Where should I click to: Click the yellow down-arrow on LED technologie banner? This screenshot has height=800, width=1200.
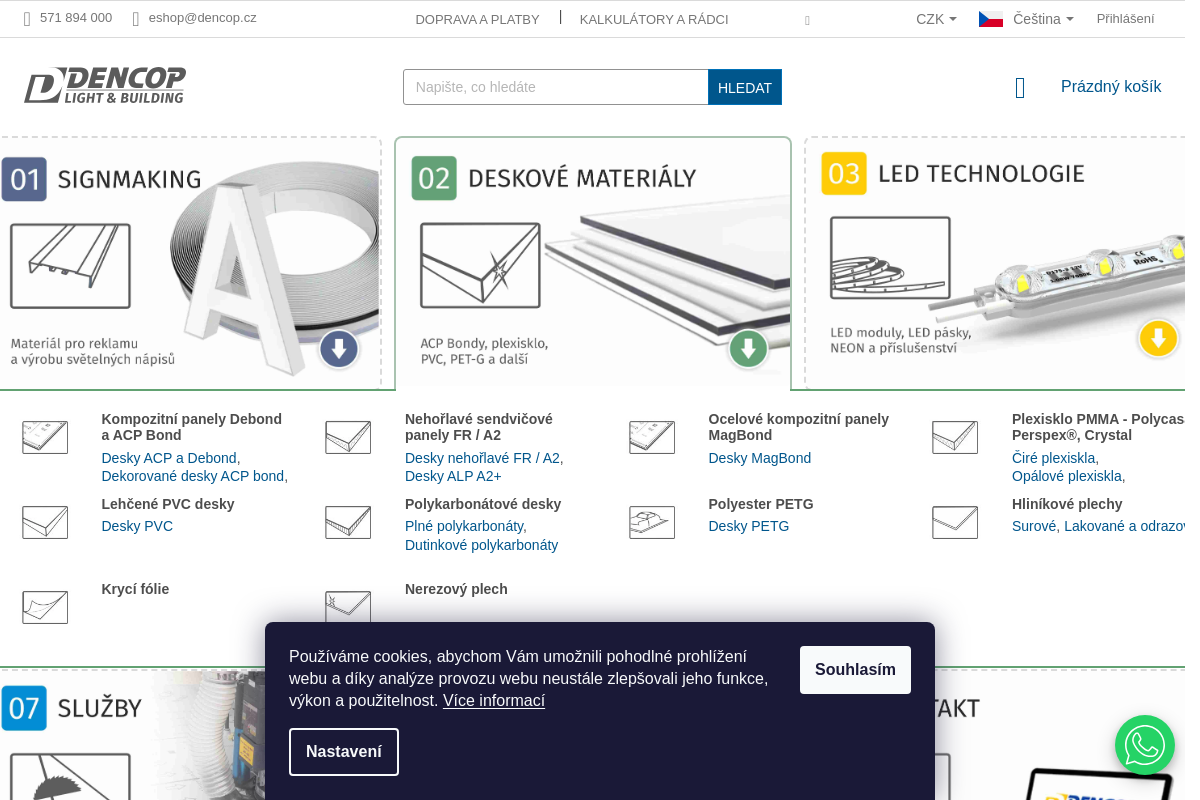(1158, 338)
